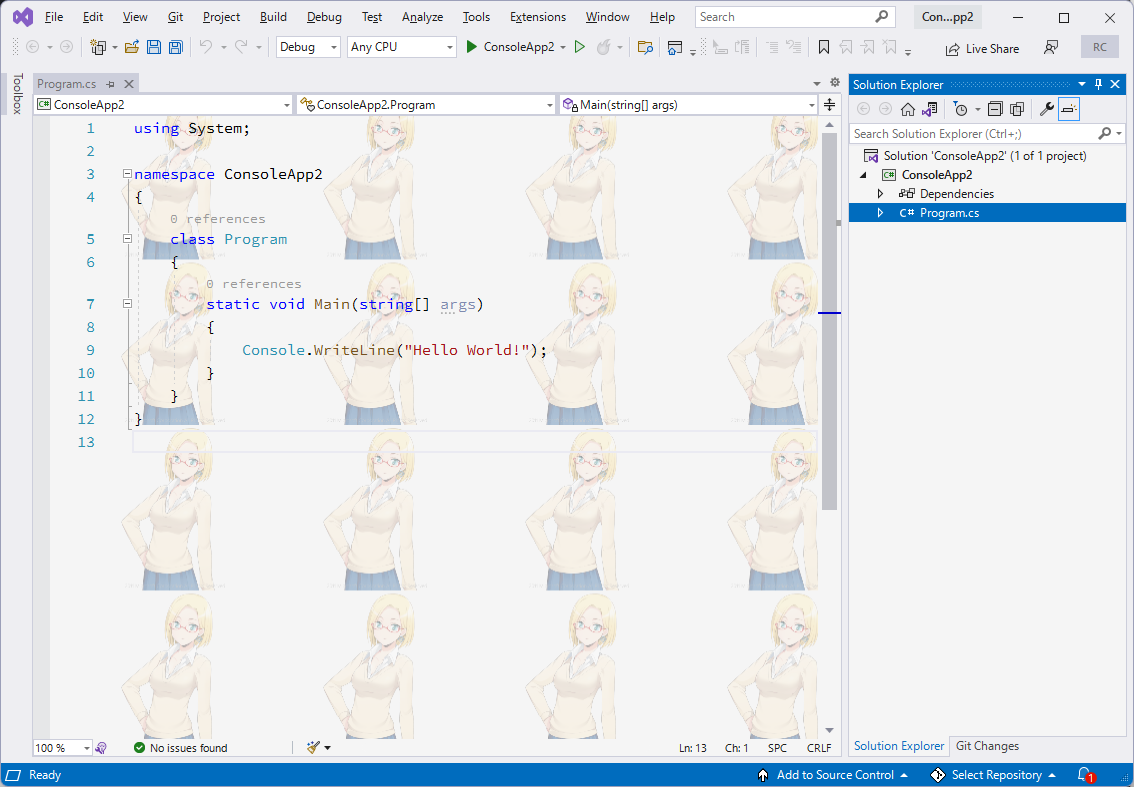Open the File menu

54,17
